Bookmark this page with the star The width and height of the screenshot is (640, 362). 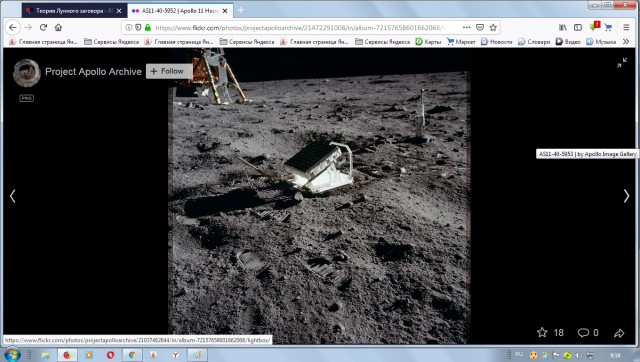pyautogui.click(x=493, y=27)
